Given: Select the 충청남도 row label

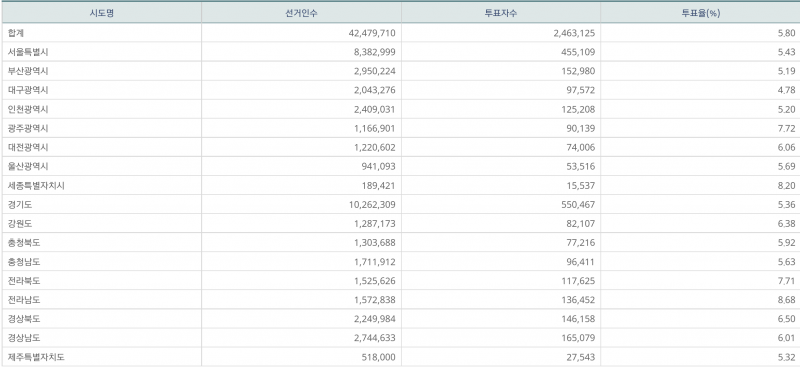Looking at the screenshot, I should pos(24,262).
